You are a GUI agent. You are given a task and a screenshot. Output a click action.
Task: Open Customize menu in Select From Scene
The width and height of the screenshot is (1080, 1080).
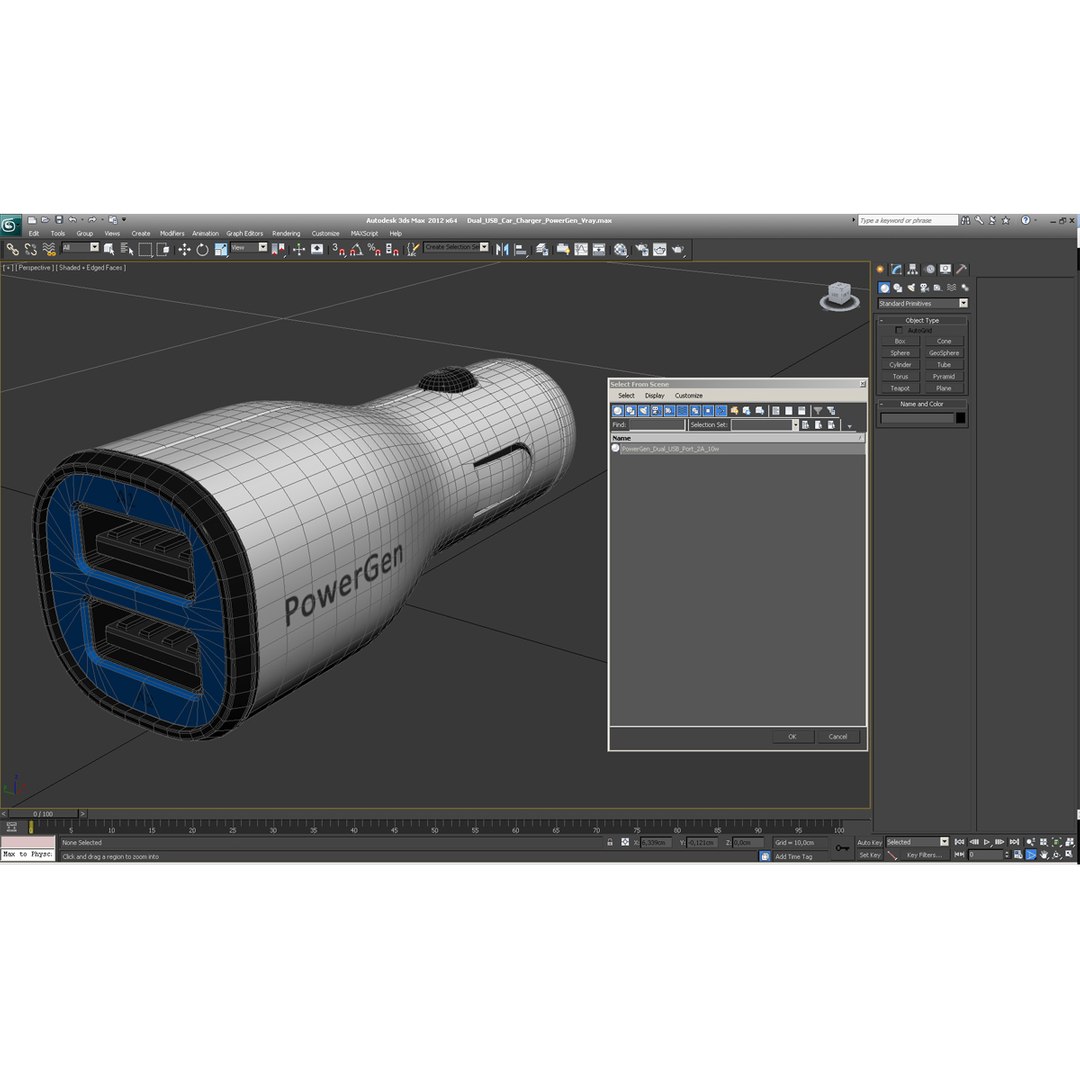tap(688, 396)
